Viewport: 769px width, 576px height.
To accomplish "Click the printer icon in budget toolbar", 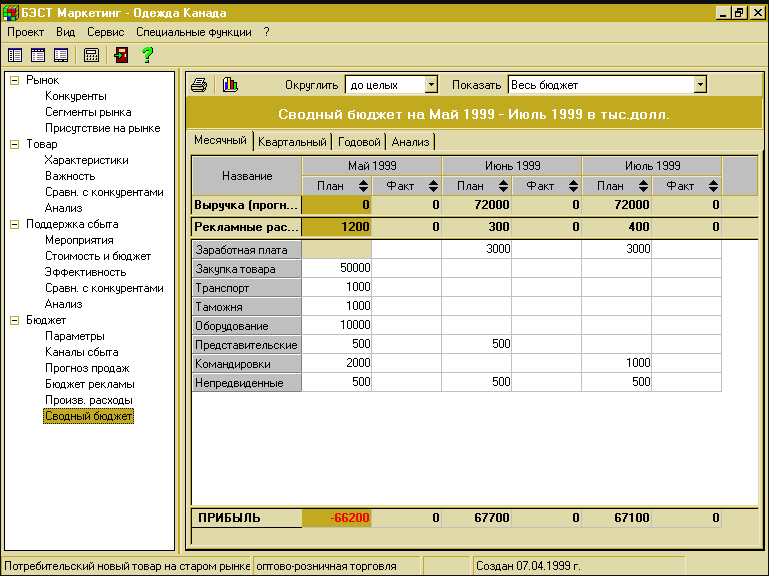I will click(x=199, y=85).
